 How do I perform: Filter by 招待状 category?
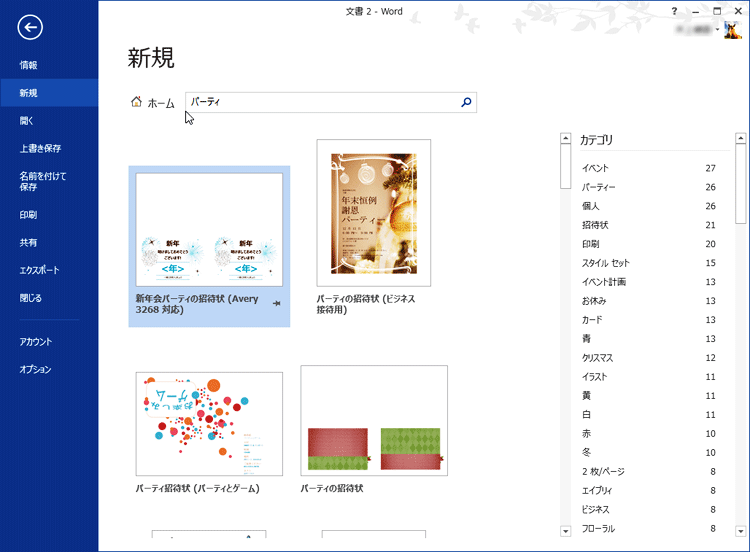tap(649, 225)
